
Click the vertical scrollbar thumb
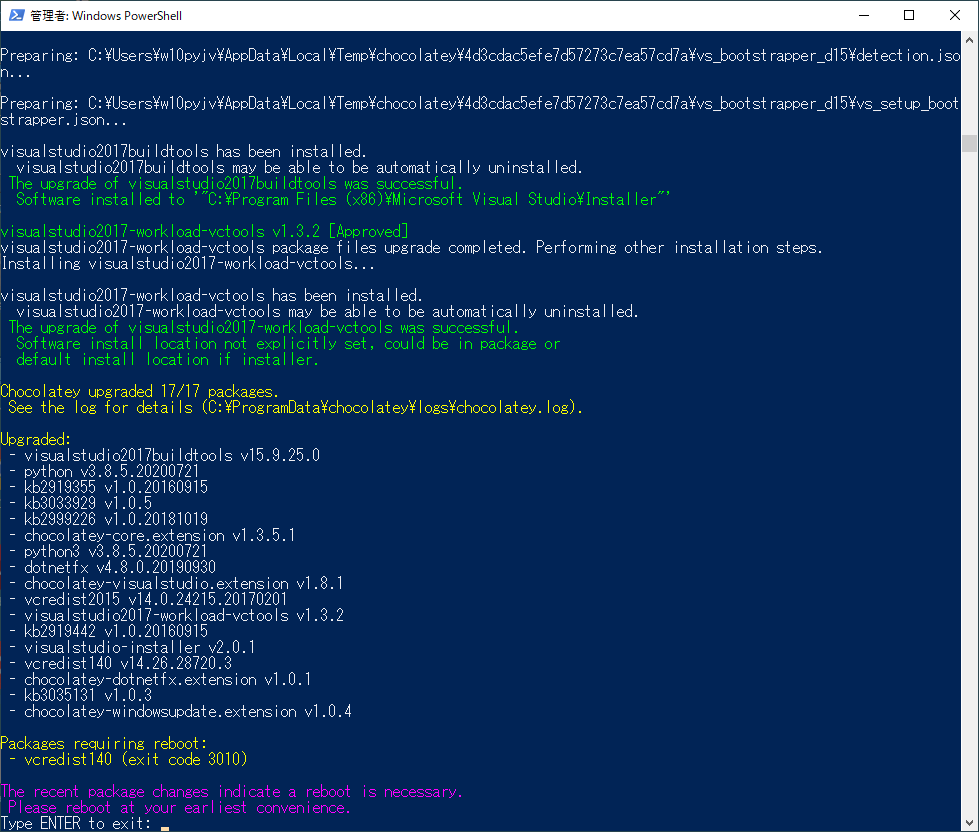click(969, 143)
